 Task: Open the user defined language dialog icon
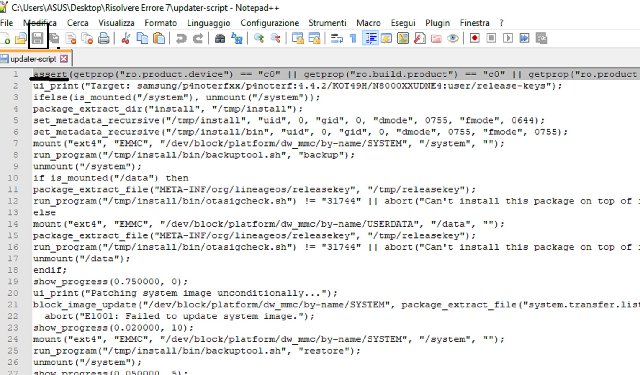coord(386,39)
